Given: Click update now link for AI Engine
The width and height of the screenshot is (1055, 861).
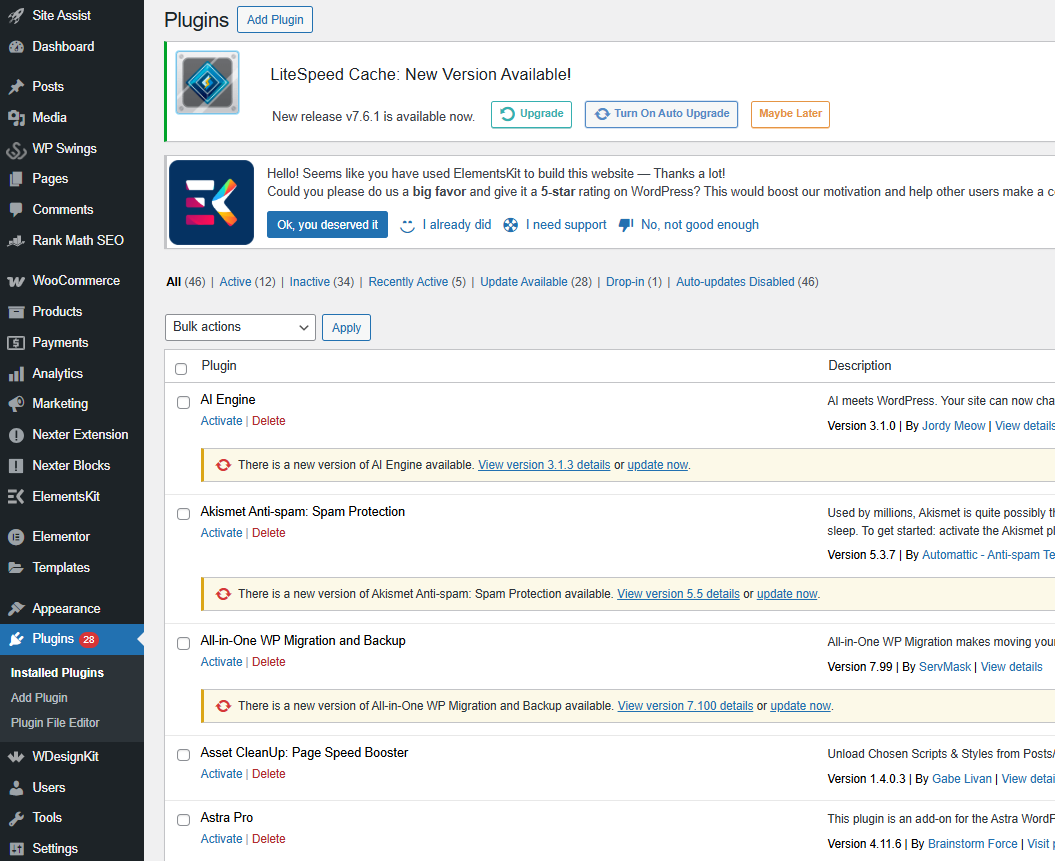Looking at the screenshot, I should pos(657,465).
